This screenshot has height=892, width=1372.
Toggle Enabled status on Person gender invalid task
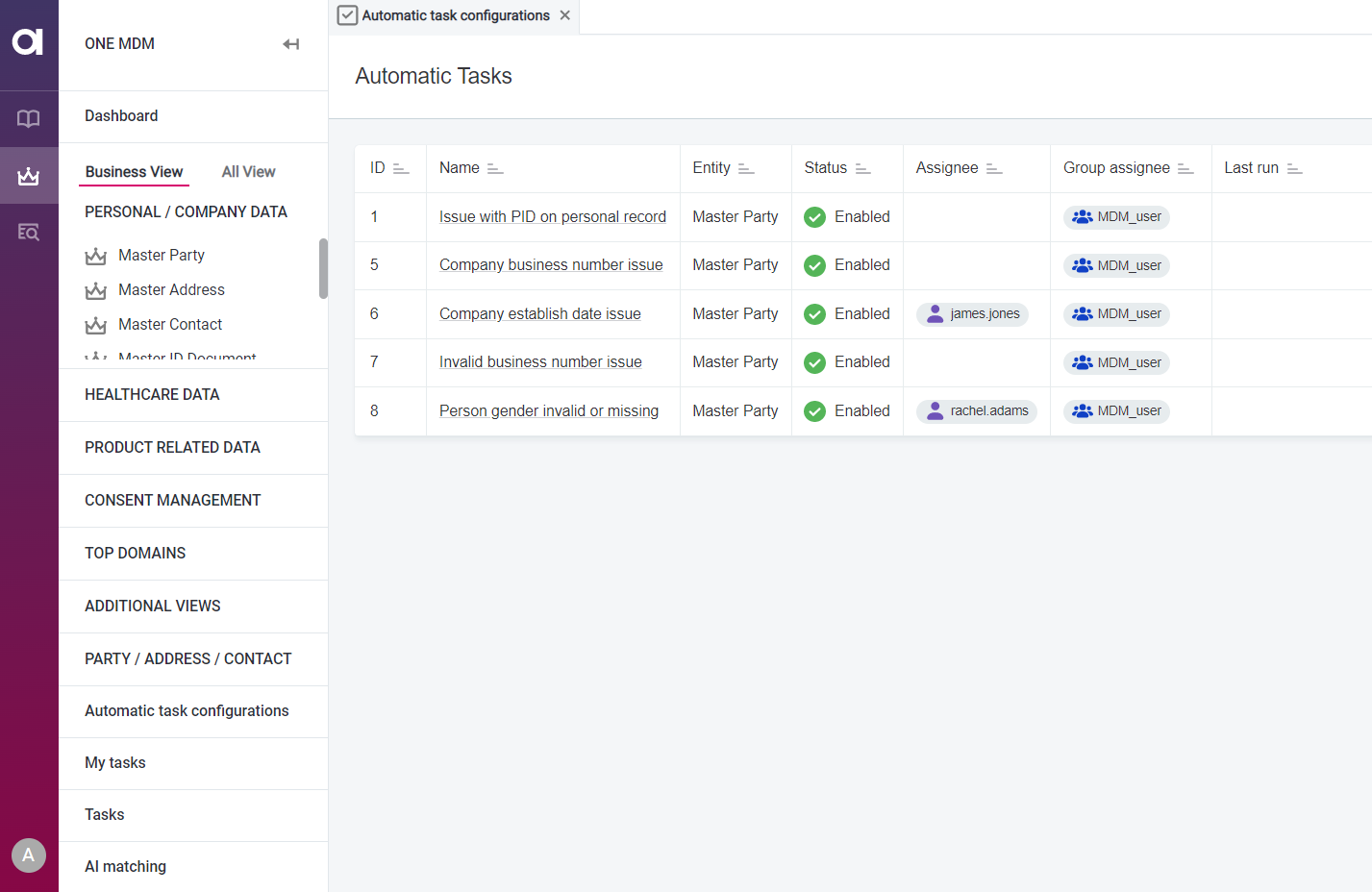(814, 410)
